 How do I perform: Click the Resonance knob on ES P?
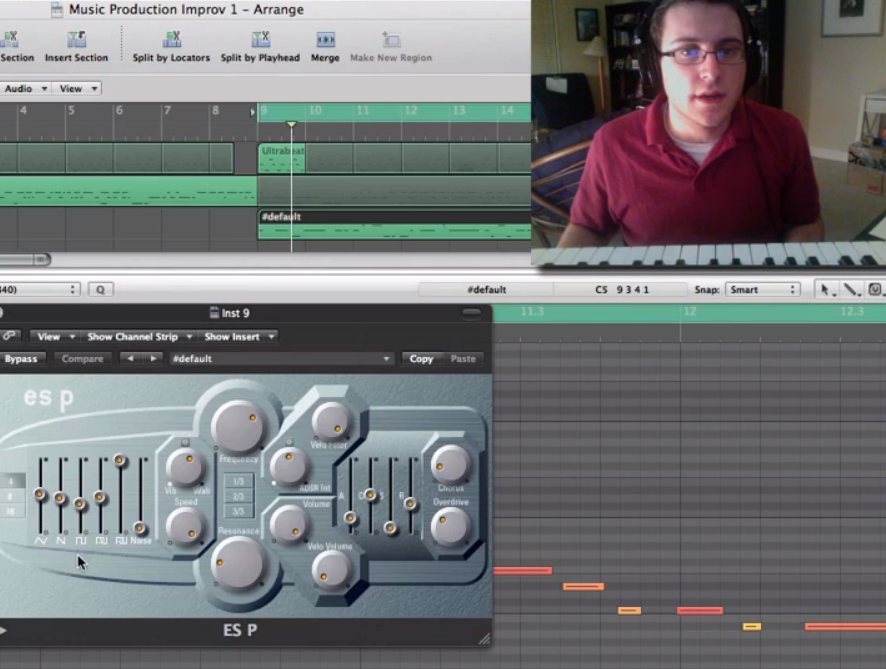238,563
